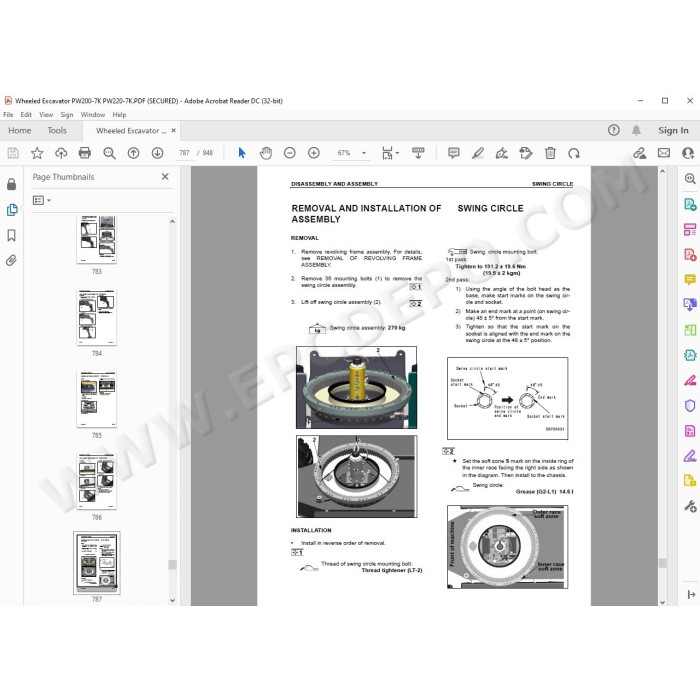Open the Help menu
This screenshot has height=700, width=700.
pyautogui.click(x=119, y=115)
